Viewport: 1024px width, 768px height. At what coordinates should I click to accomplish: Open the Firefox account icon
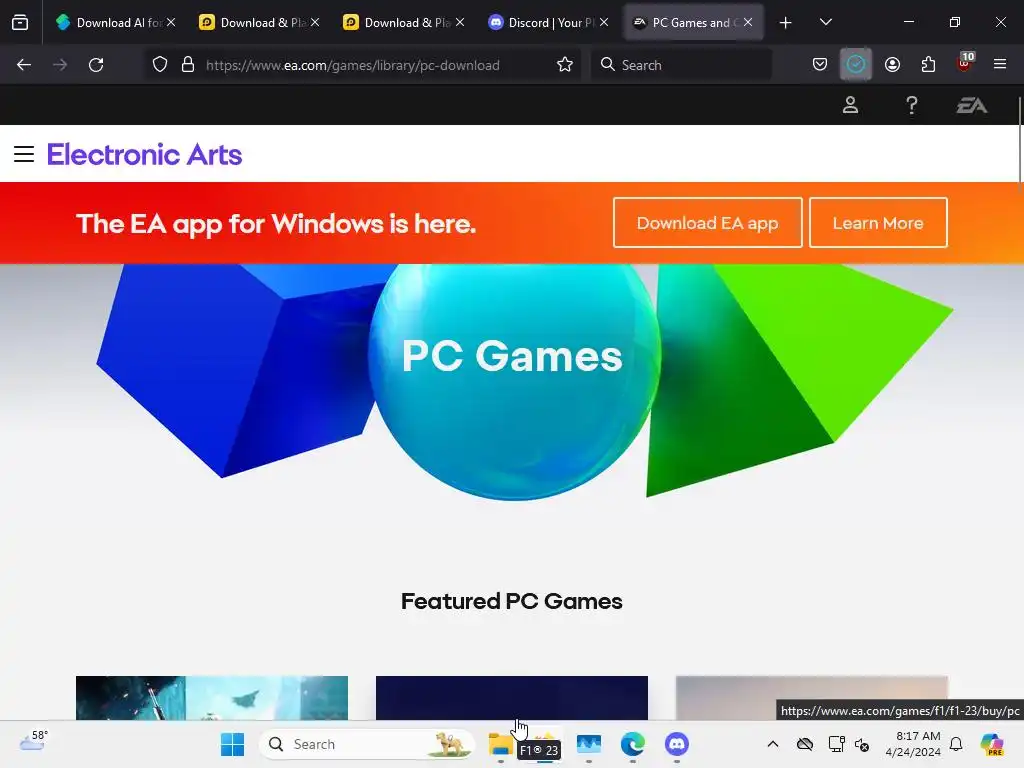click(892, 65)
